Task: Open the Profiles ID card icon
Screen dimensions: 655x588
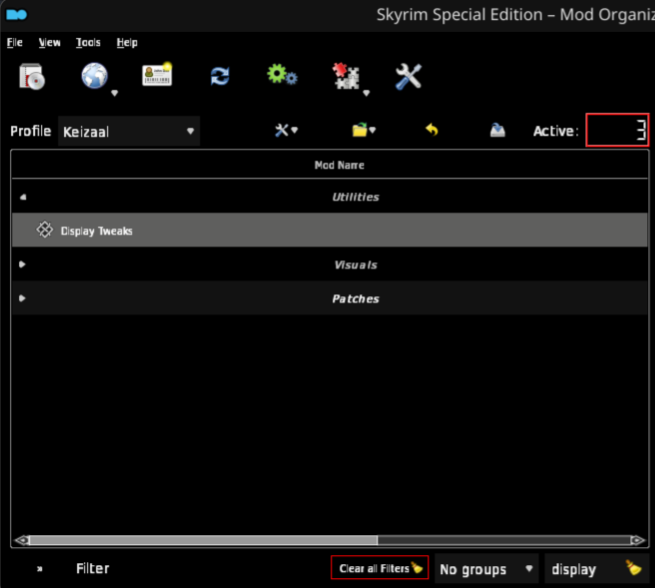Action: [x=157, y=75]
